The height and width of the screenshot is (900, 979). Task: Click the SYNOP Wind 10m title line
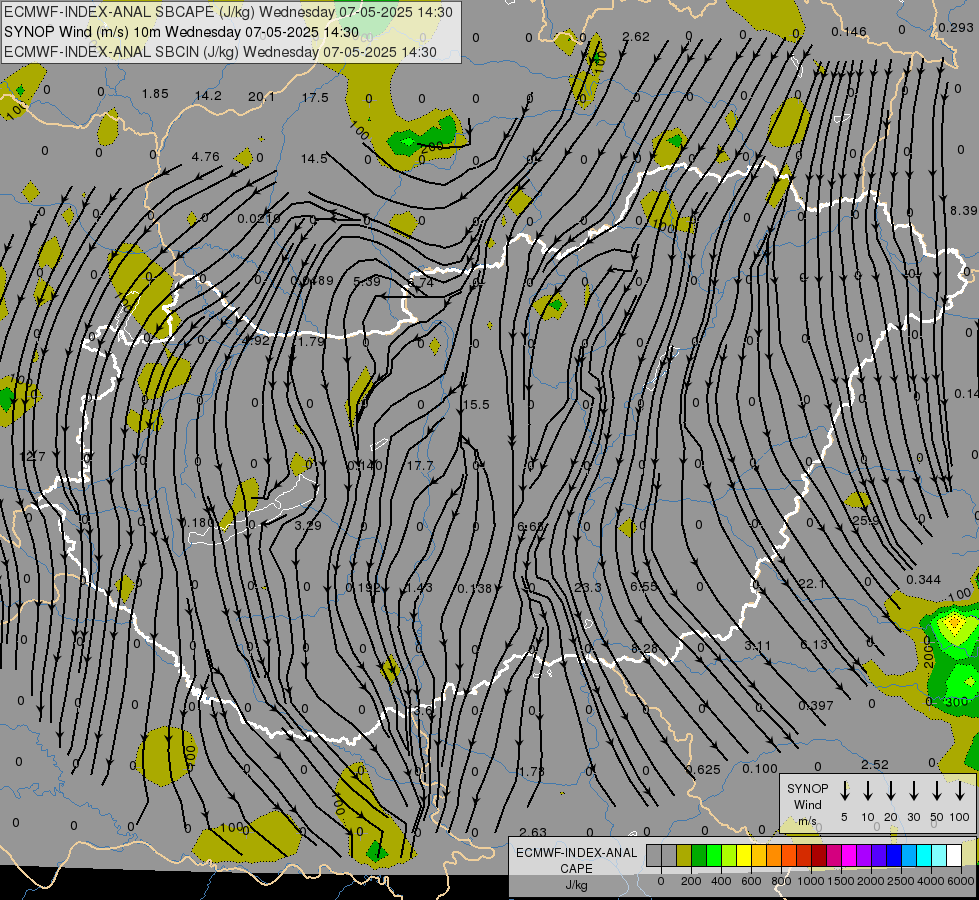(181, 32)
